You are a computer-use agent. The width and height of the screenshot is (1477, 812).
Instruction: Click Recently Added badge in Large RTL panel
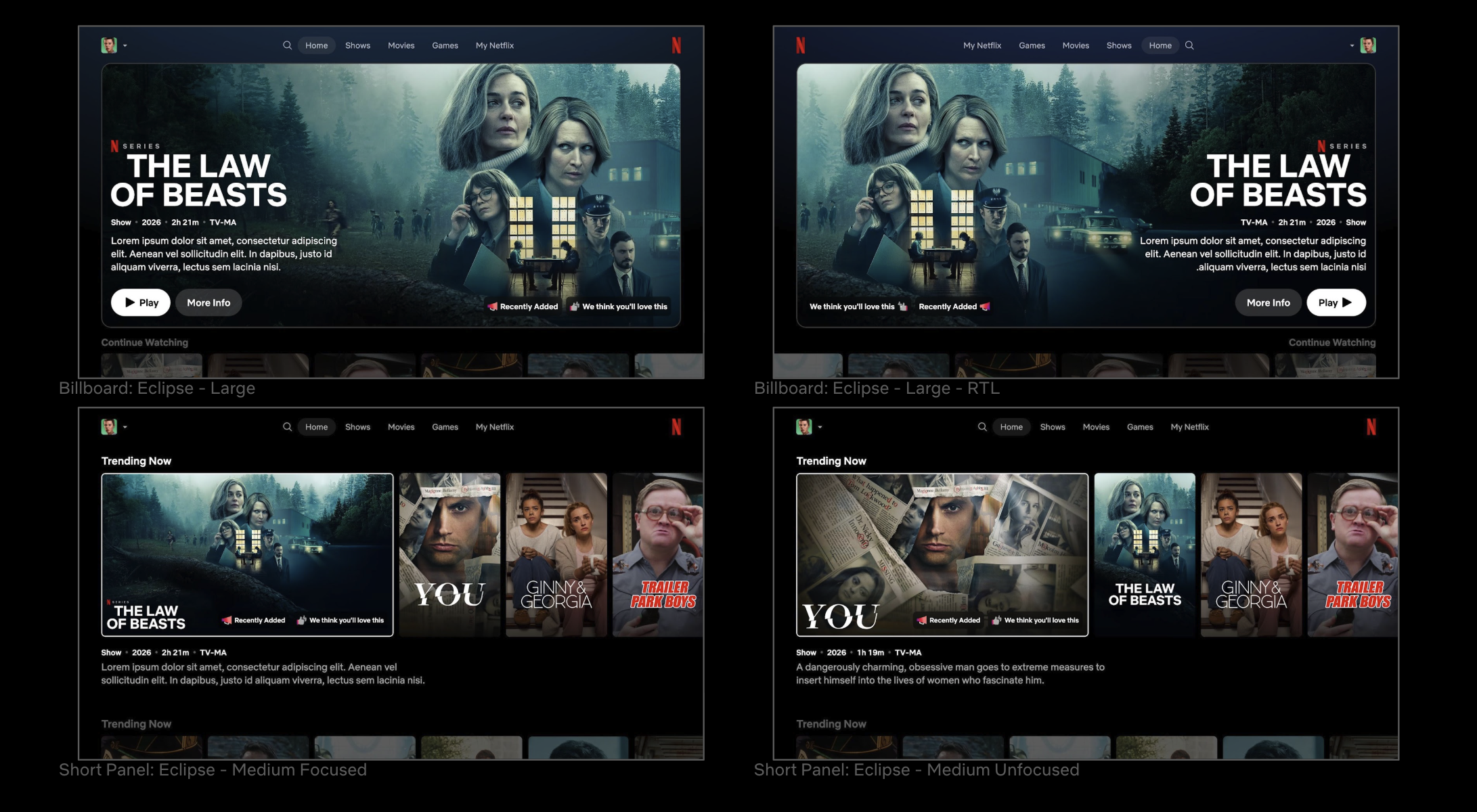(x=954, y=307)
